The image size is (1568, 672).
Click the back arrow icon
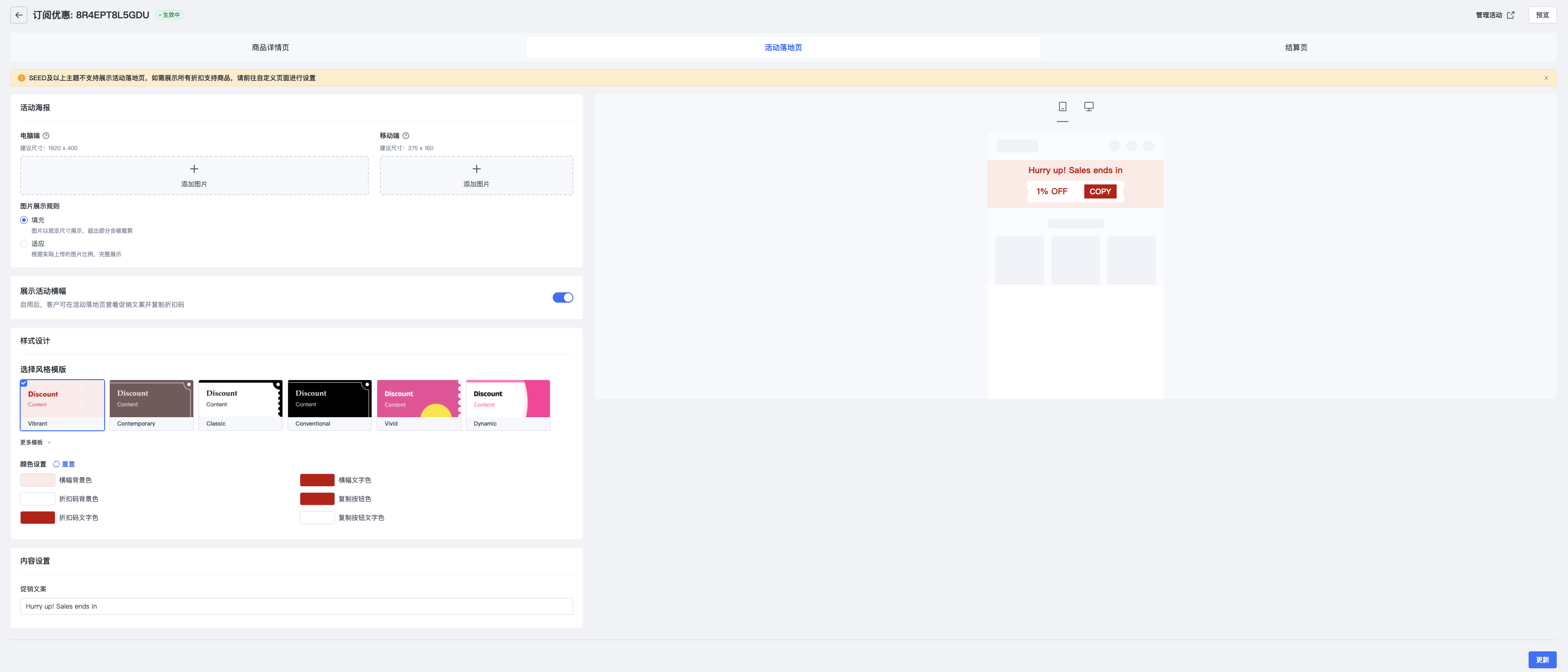tap(19, 15)
